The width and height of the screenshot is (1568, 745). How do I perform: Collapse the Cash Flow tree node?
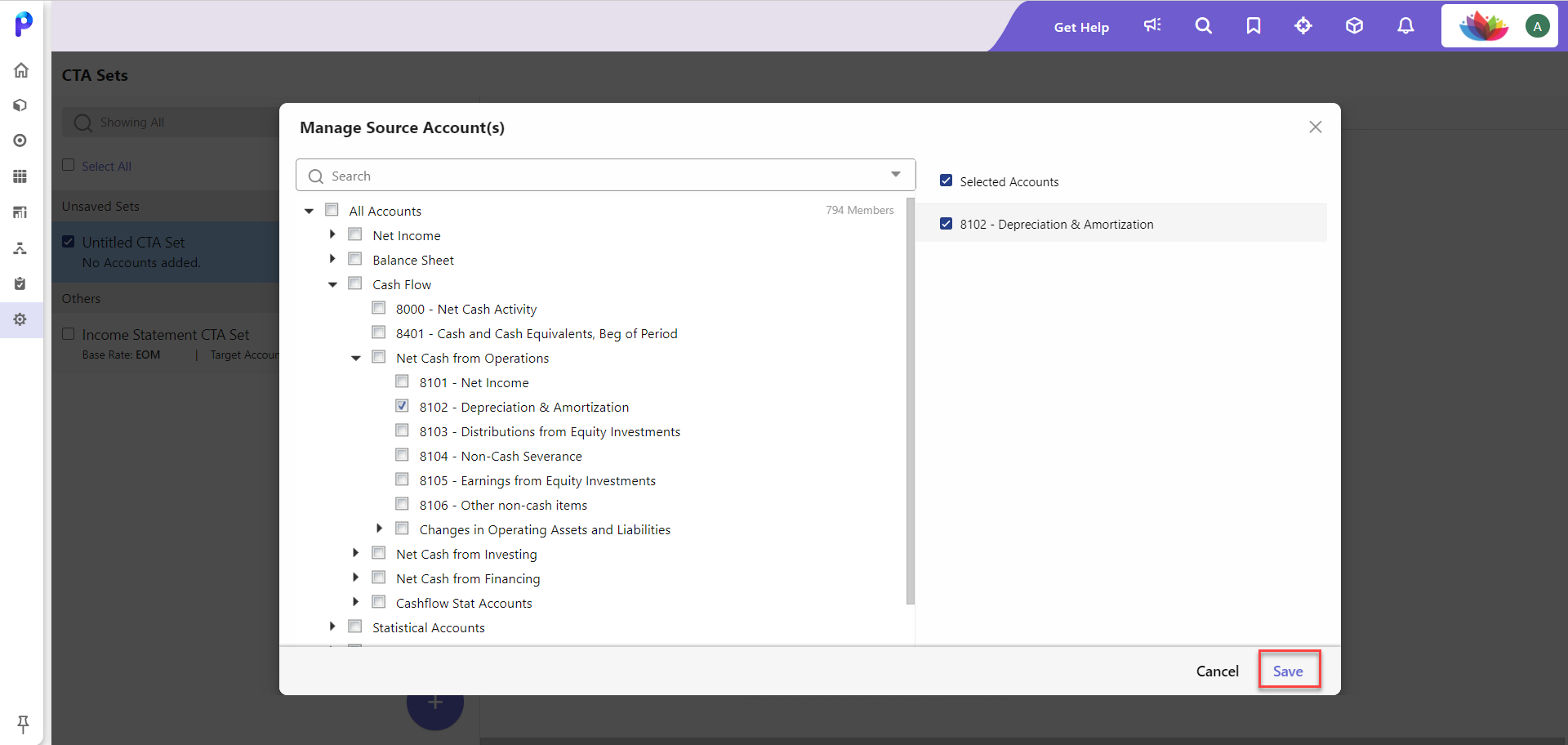tap(332, 284)
